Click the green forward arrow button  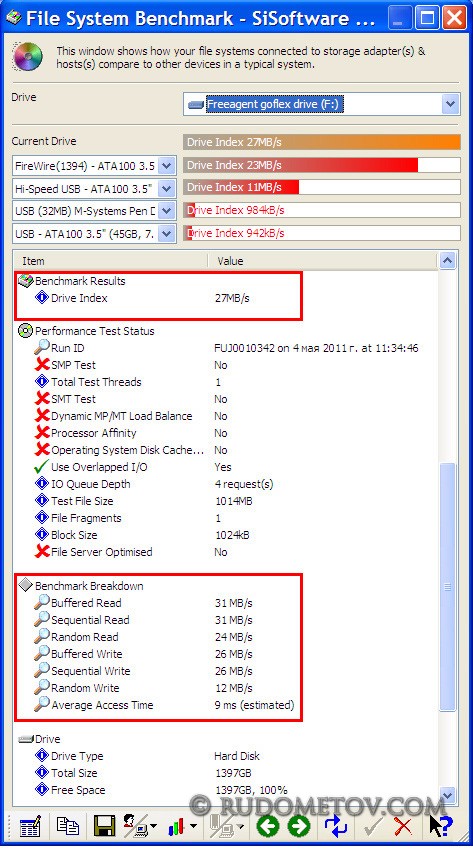pyautogui.click(x=299, y=826)
